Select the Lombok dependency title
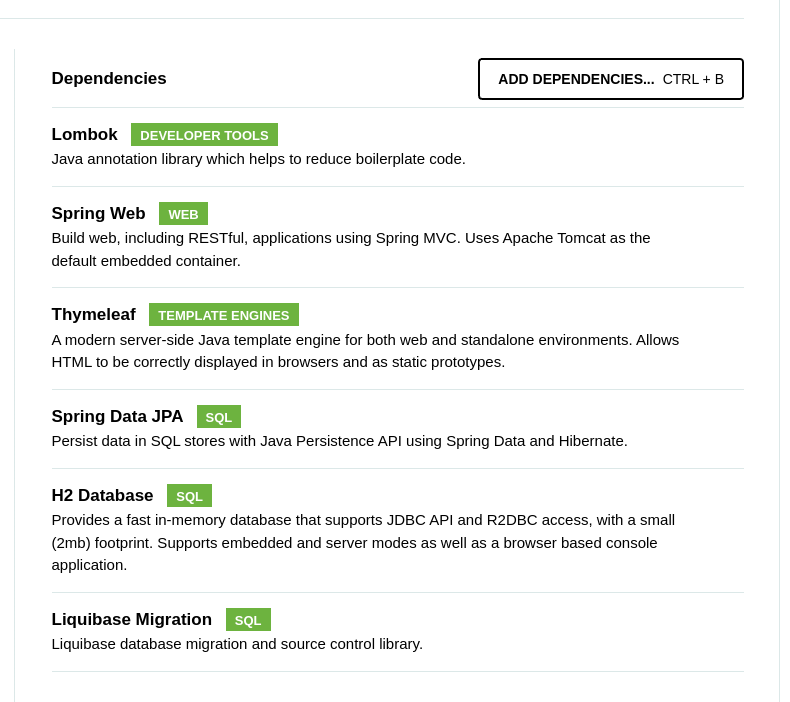Image resolution: width=790 pixels, height=702 pixels. tap(85, 135)
